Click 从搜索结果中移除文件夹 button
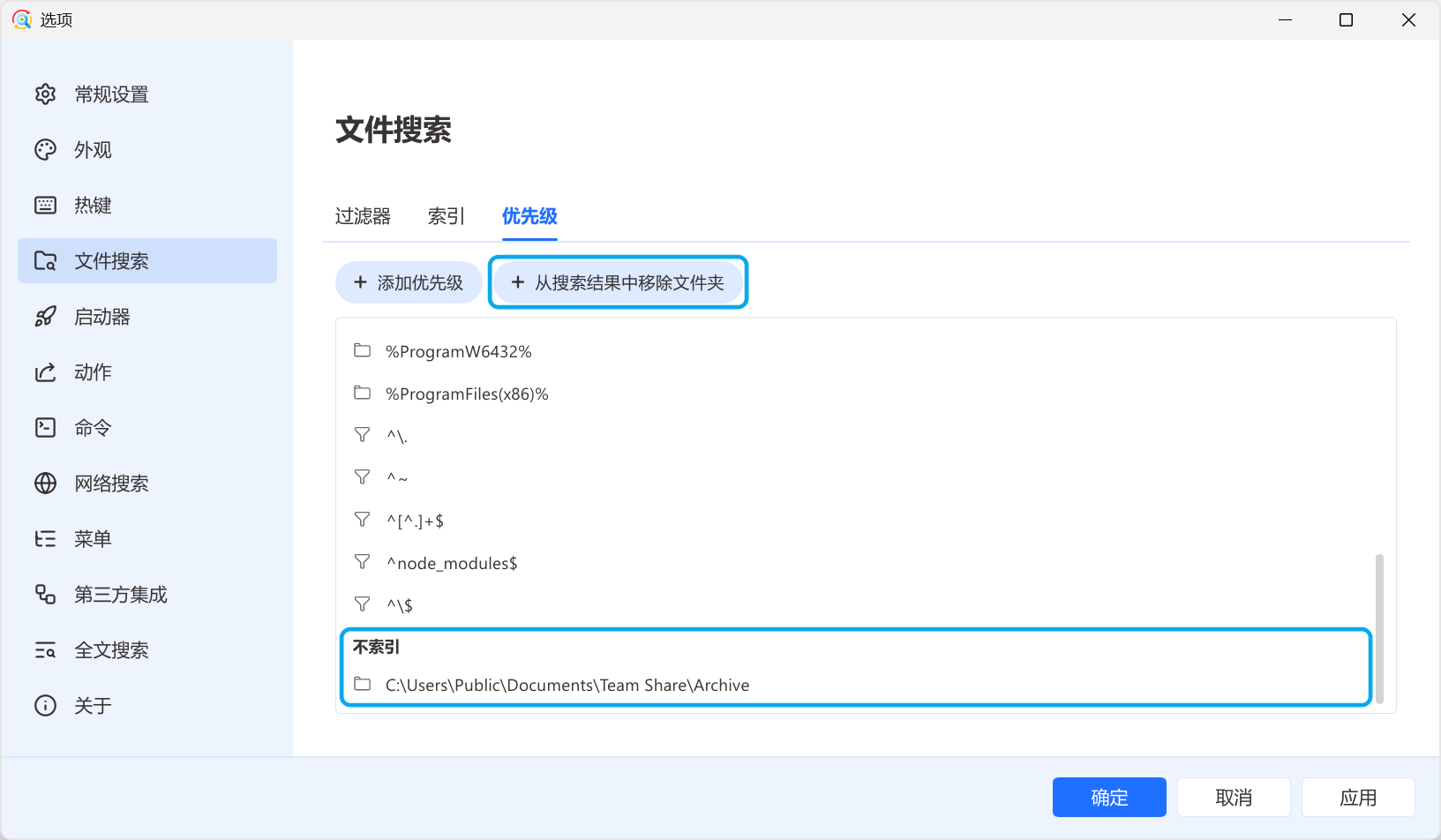 coord(618,282)
